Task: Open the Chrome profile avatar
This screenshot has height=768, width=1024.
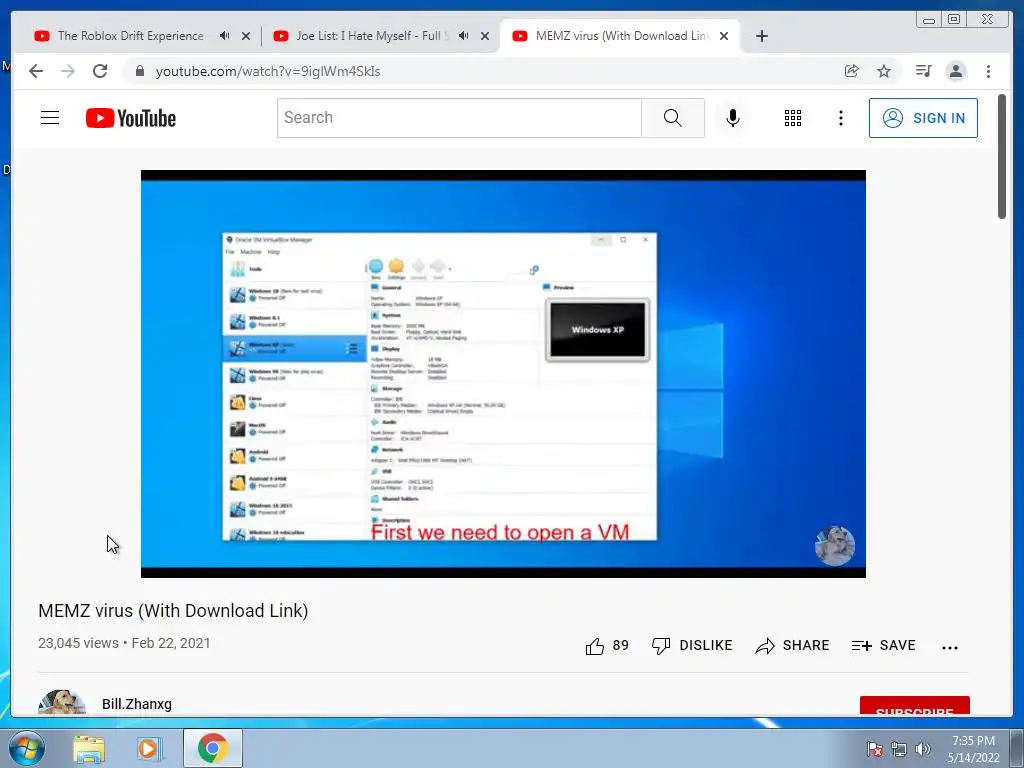Action: [x=955, y=71]
